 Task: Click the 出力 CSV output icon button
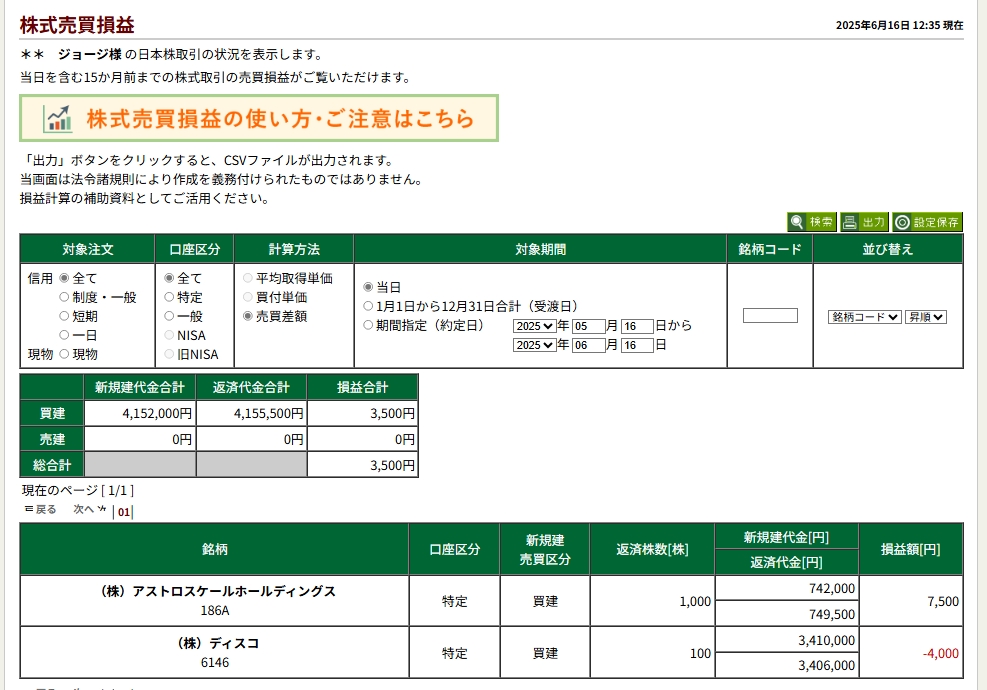[x=864, y=222]
